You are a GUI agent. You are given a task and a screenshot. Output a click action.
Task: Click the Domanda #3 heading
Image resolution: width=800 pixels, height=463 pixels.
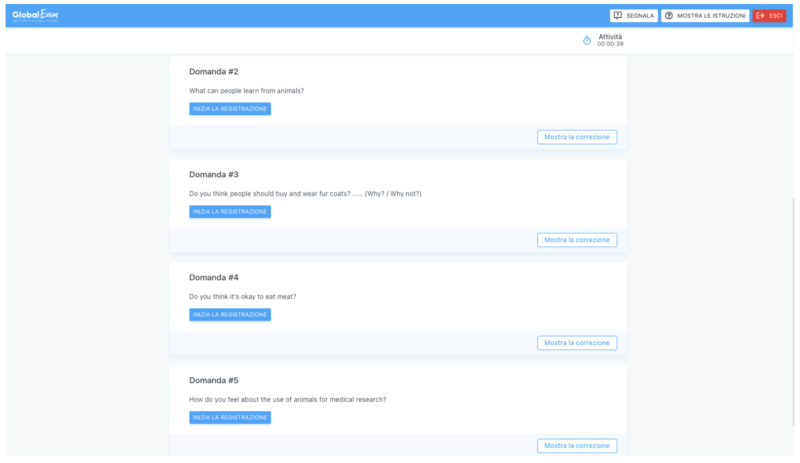click(x=213, y=175)
